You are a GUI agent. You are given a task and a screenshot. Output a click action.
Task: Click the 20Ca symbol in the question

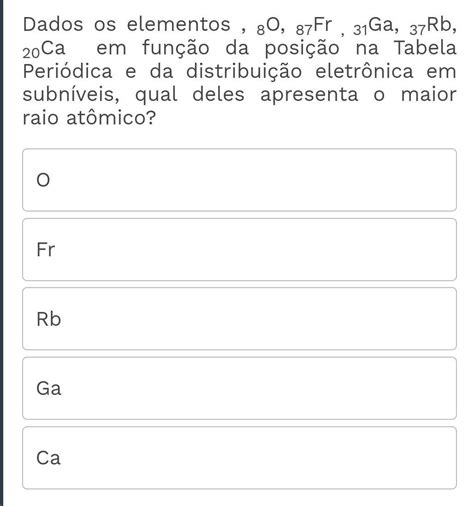tap(44, 49)
